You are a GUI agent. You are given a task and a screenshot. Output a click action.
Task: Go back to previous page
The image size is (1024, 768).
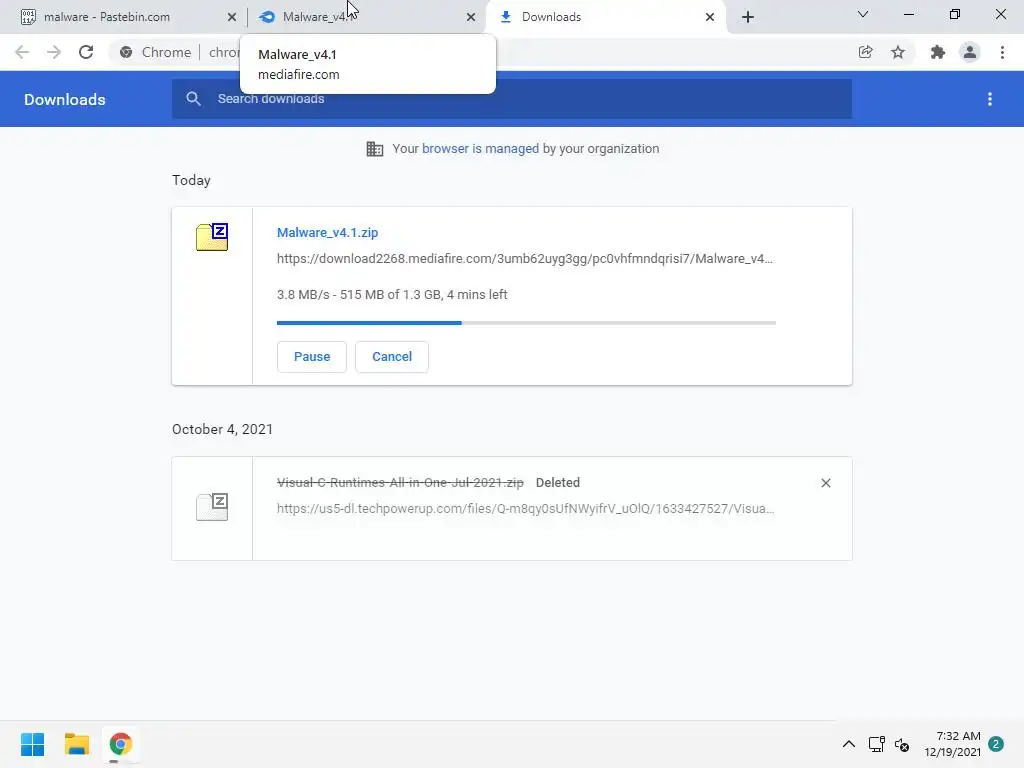point(22,52)
